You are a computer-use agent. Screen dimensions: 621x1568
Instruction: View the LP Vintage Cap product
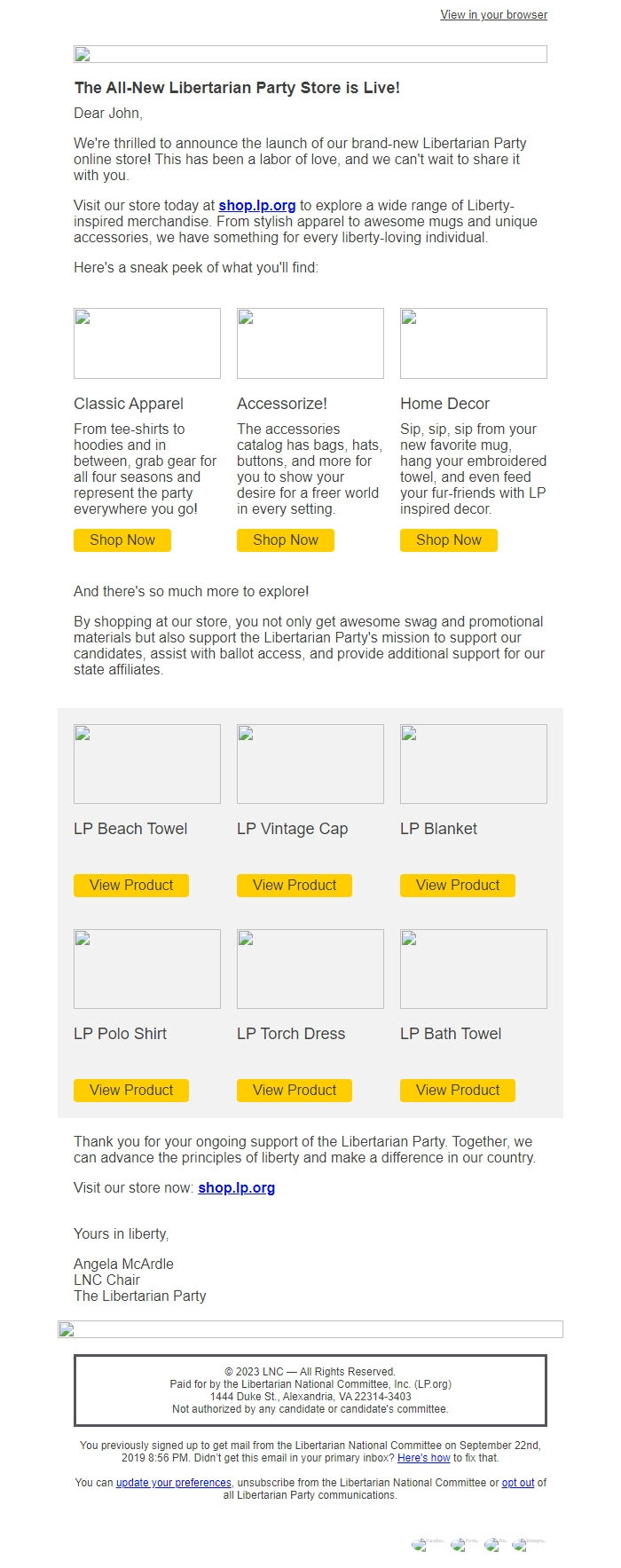pos(294,885)
